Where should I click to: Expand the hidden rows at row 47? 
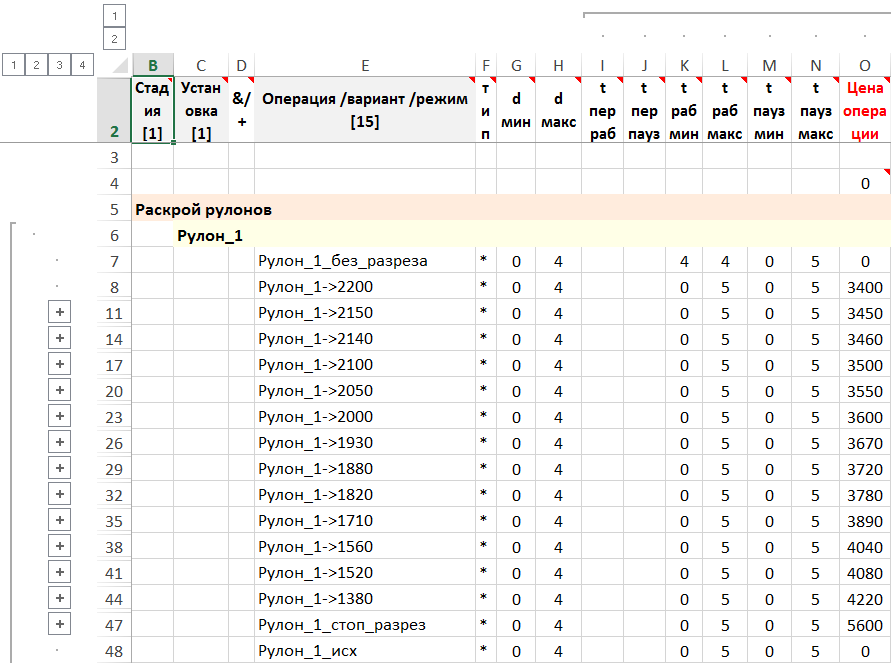(x=60, y=625)
